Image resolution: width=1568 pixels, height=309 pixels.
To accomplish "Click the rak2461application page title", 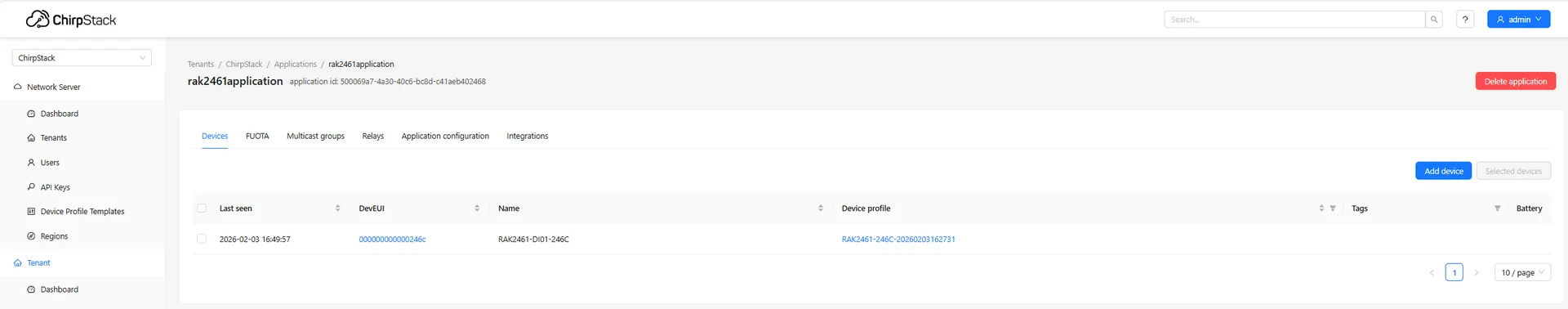I will 235,81.
